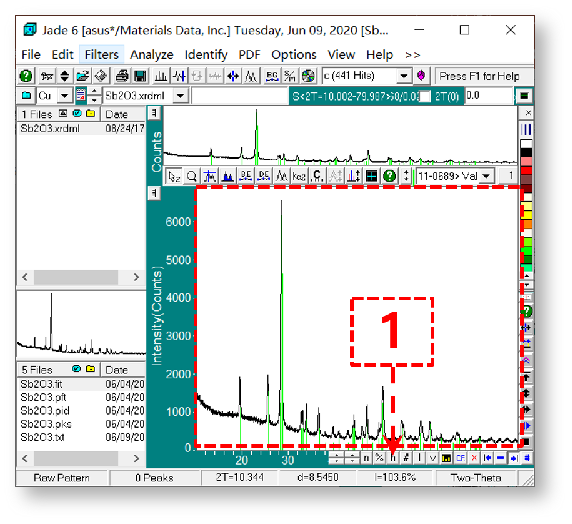Pick the bright red color swatch on the right

pyautogui.click(x=526, y=170)
